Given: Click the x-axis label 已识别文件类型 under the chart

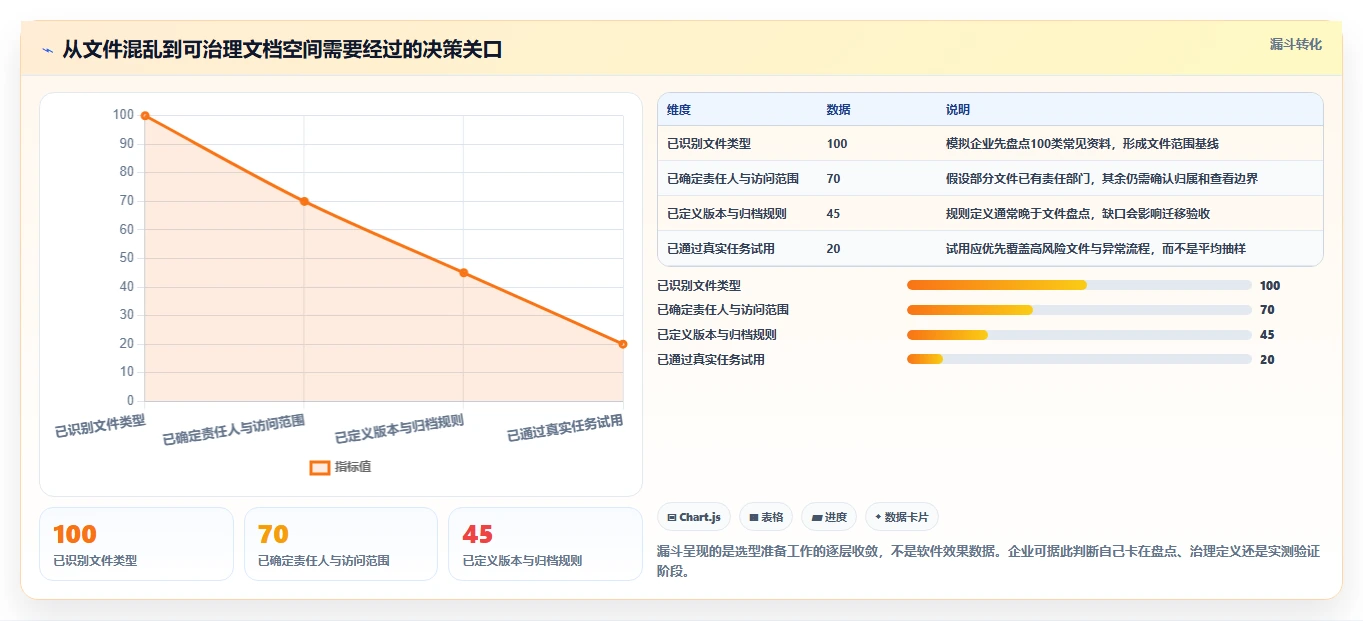Looking at the screenshot, I should (x=100, y=427).
